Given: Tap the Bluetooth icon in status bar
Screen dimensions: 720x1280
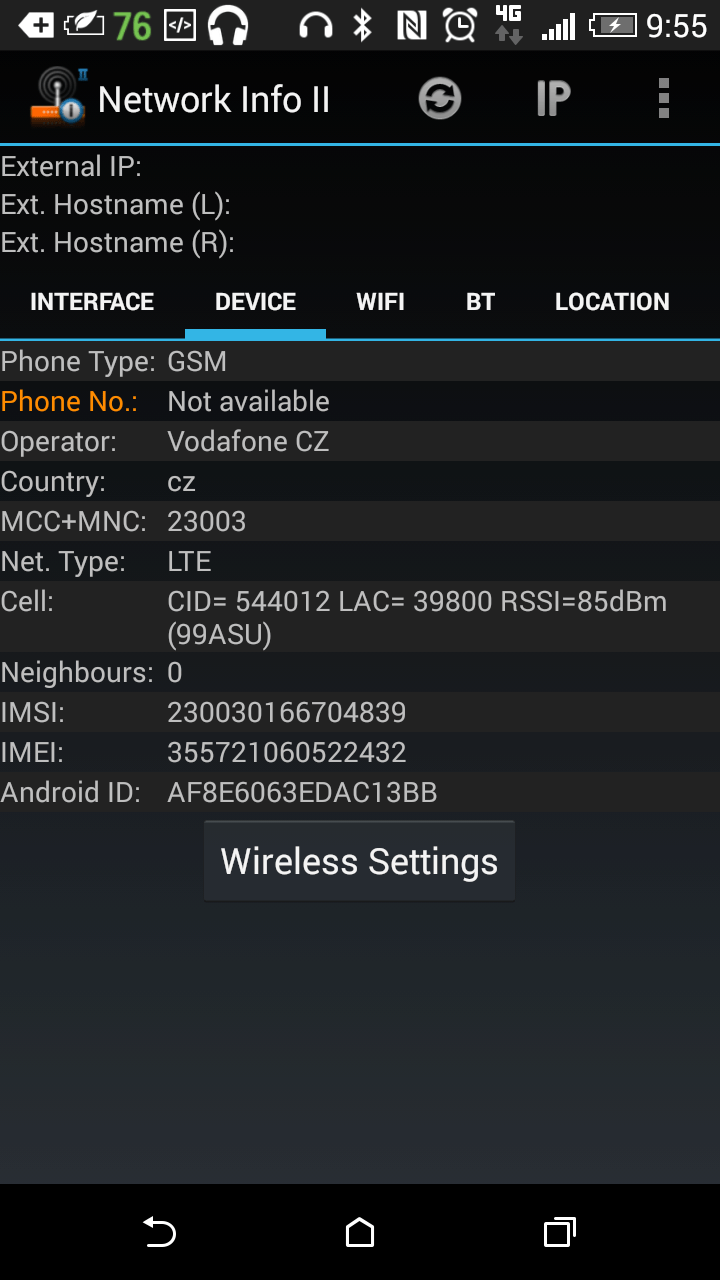Looking at the screenshot, I should tap(363, 25).
